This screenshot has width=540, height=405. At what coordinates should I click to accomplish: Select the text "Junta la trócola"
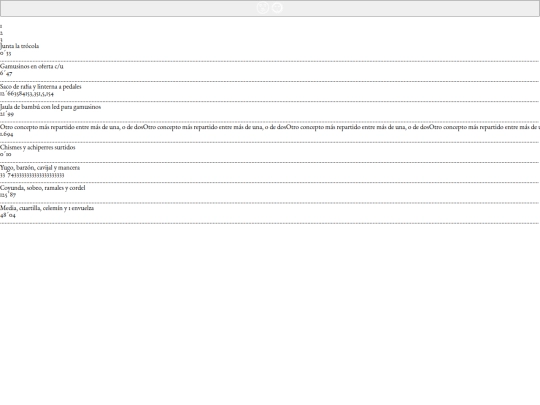(x=20, y=46)
